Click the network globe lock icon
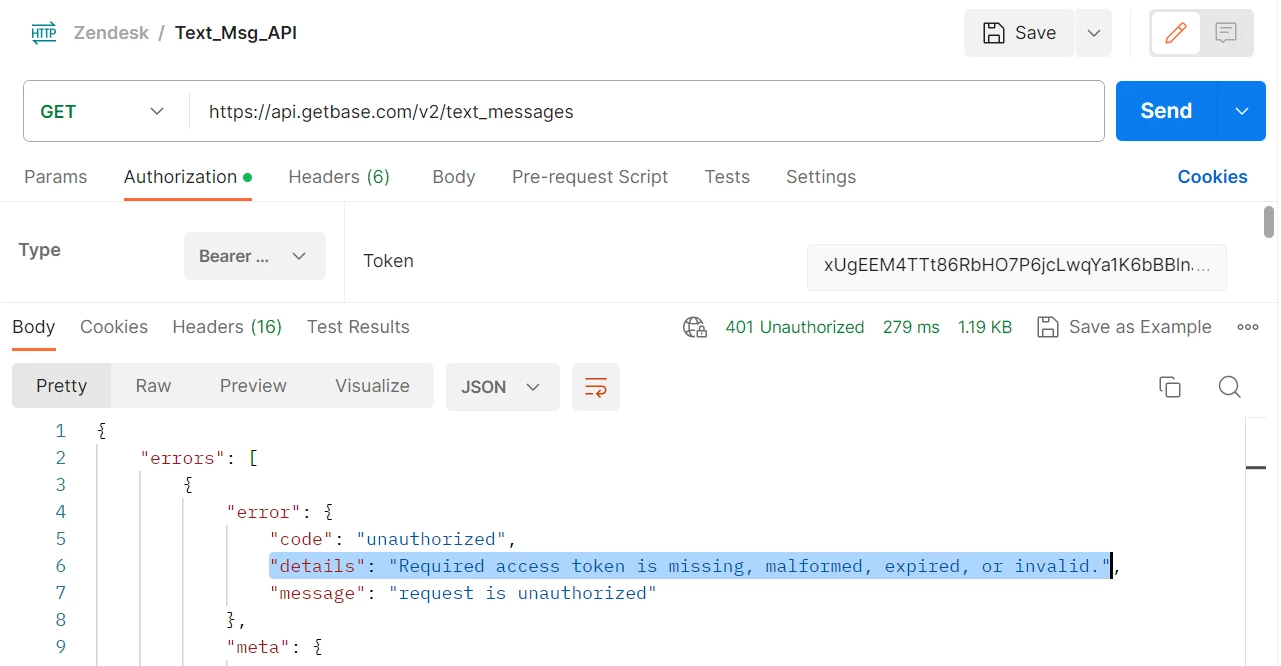Screen dimensions: 1281x666 [x=695, y=327]
